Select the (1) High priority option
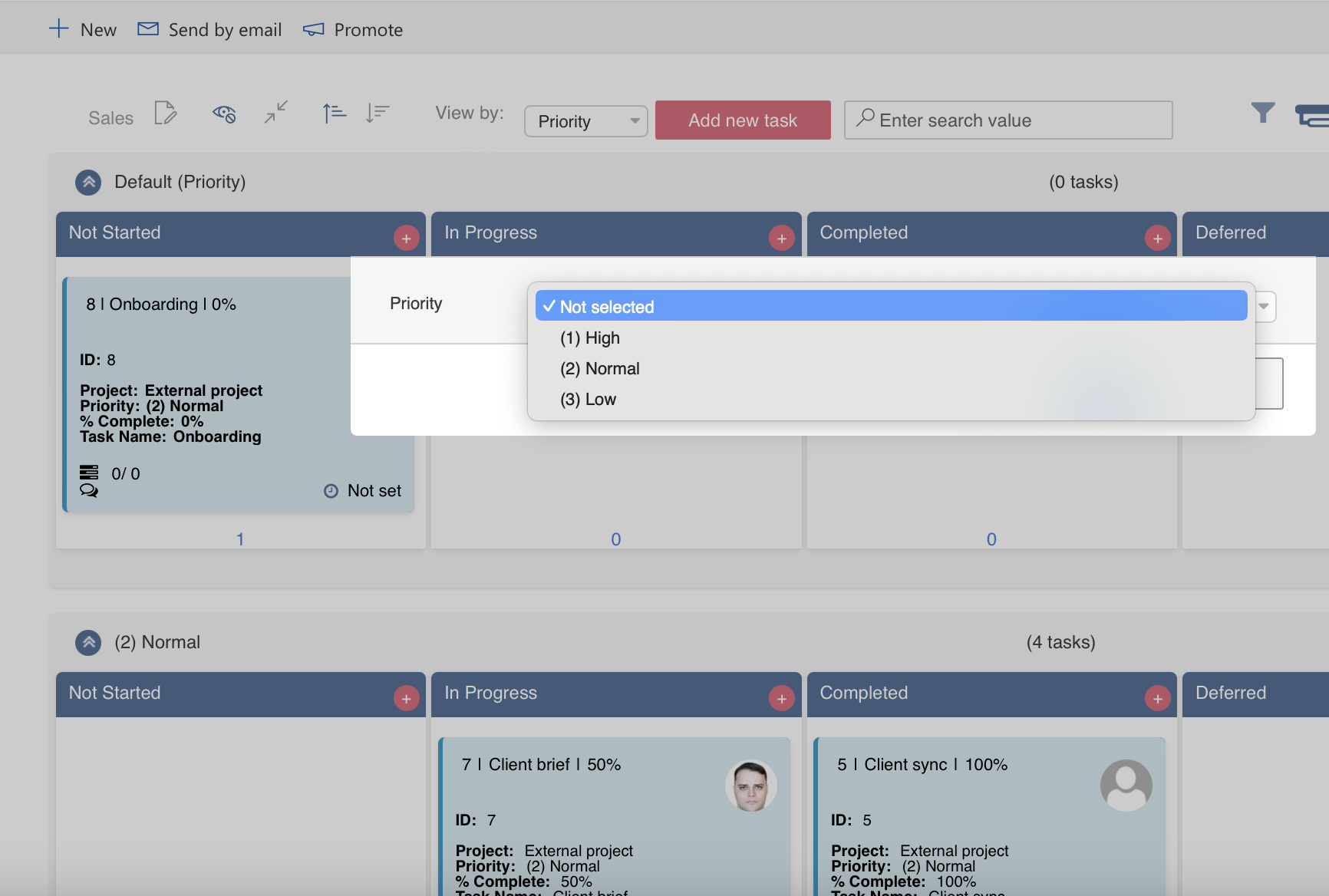The image size is (1329, 896). [x=589, y=338]
